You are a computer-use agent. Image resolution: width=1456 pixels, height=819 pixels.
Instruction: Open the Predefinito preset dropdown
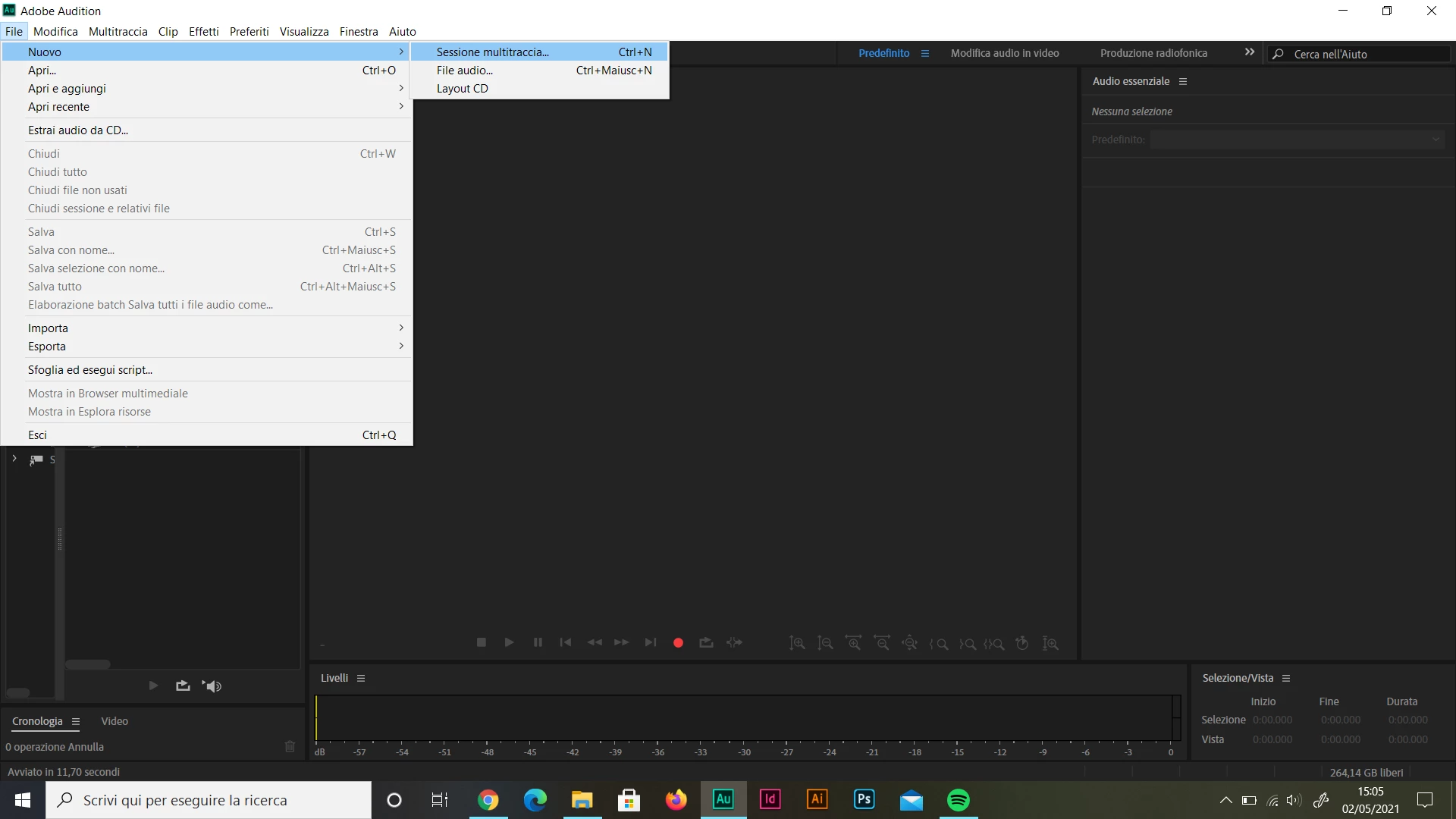1297,140
